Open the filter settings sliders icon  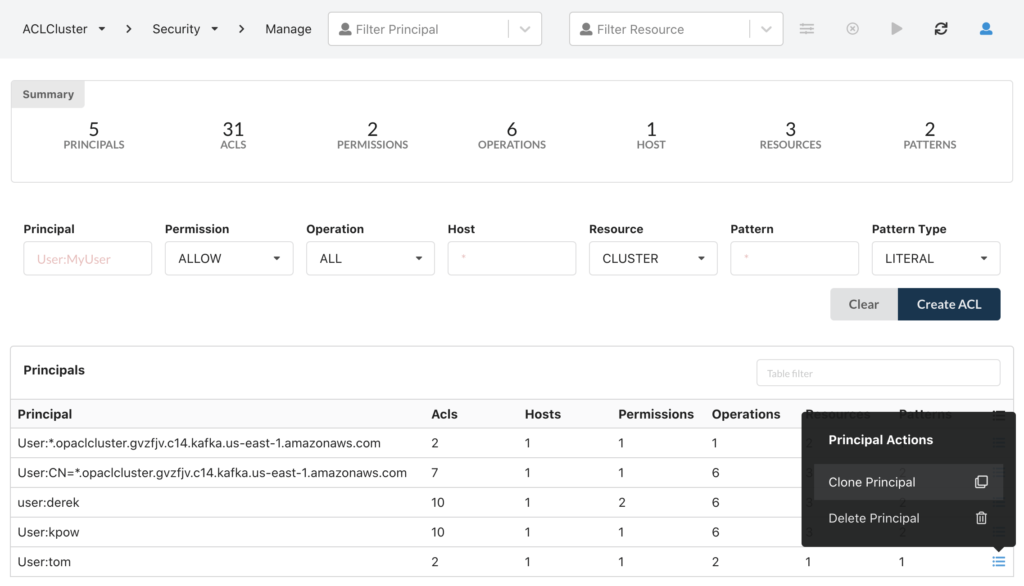tap(807, 28)
